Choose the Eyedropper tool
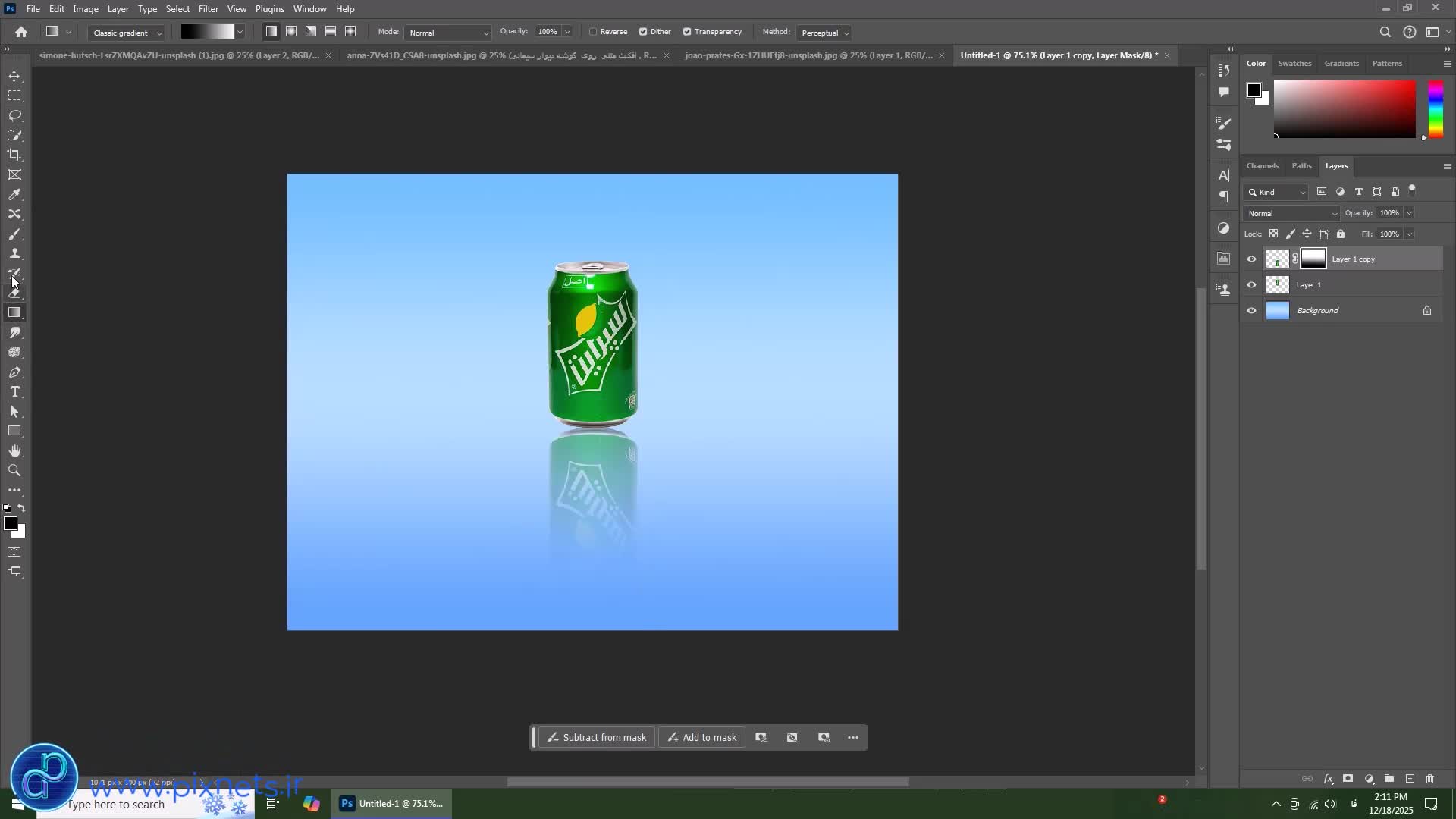The height and width of the screenshot is (819, 1456). point(14,195)
